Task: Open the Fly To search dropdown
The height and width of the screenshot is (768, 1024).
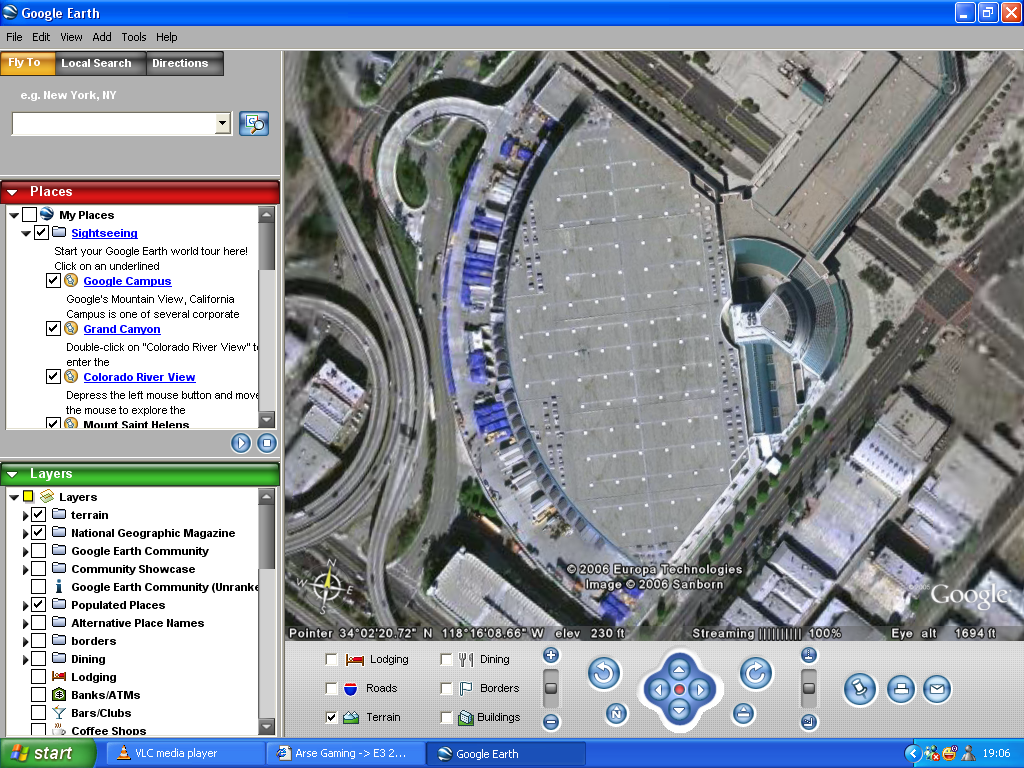Action: [x=223, y=124]
